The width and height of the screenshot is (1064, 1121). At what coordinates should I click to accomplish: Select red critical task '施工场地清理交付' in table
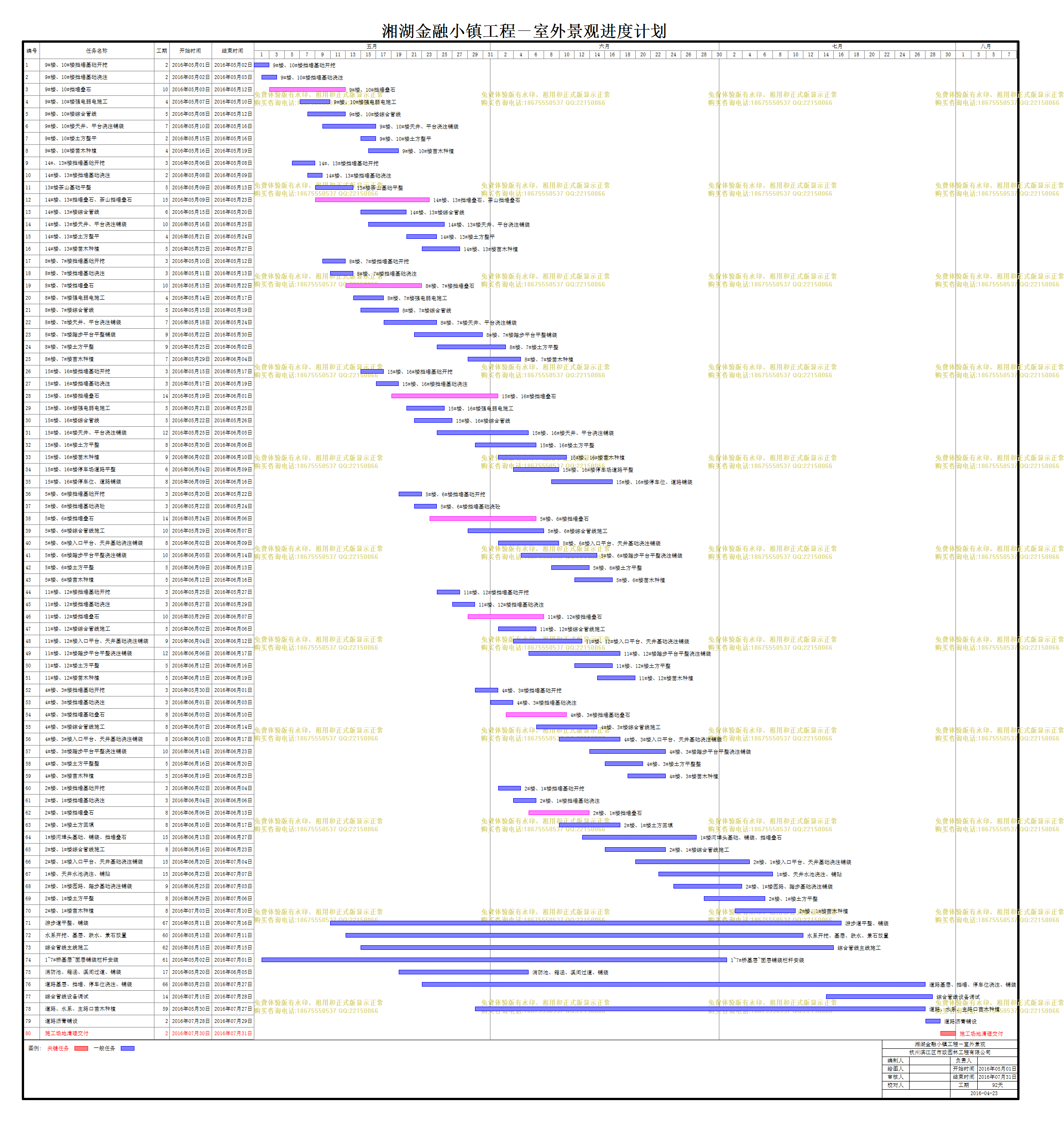click(66, 1033)
